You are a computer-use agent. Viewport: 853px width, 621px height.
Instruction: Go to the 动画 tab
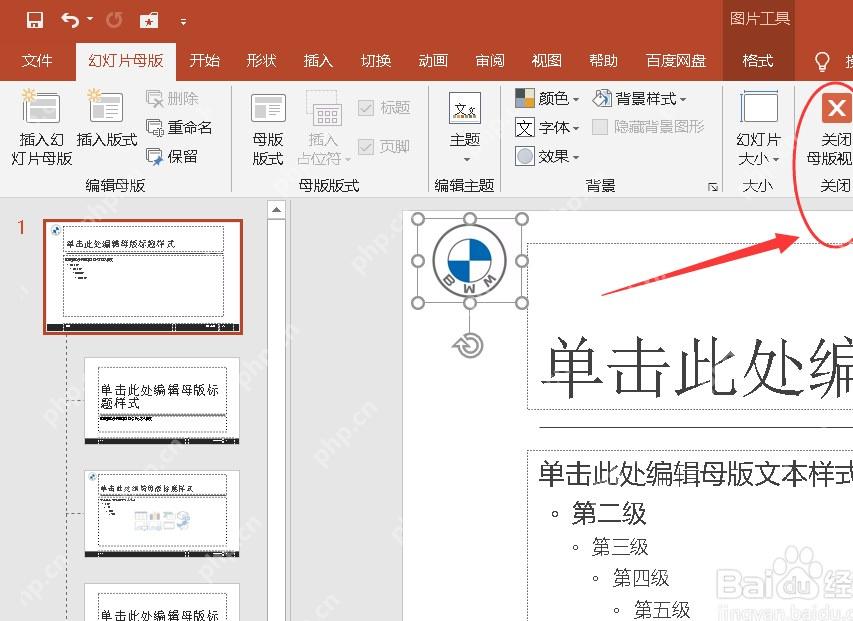click(x=433, y=60)
